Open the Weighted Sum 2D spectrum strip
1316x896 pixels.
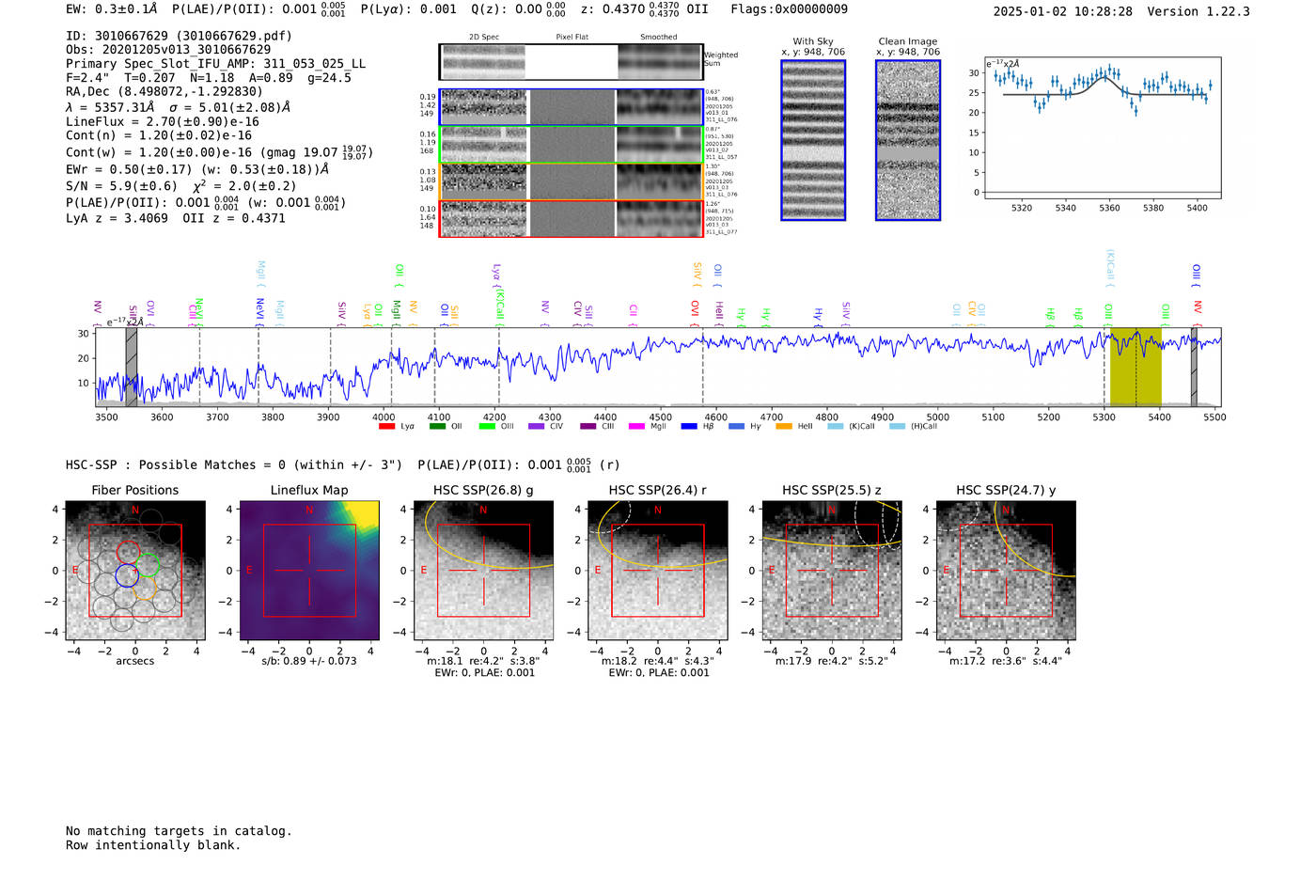pyautogui.click(x=571, y=62)
